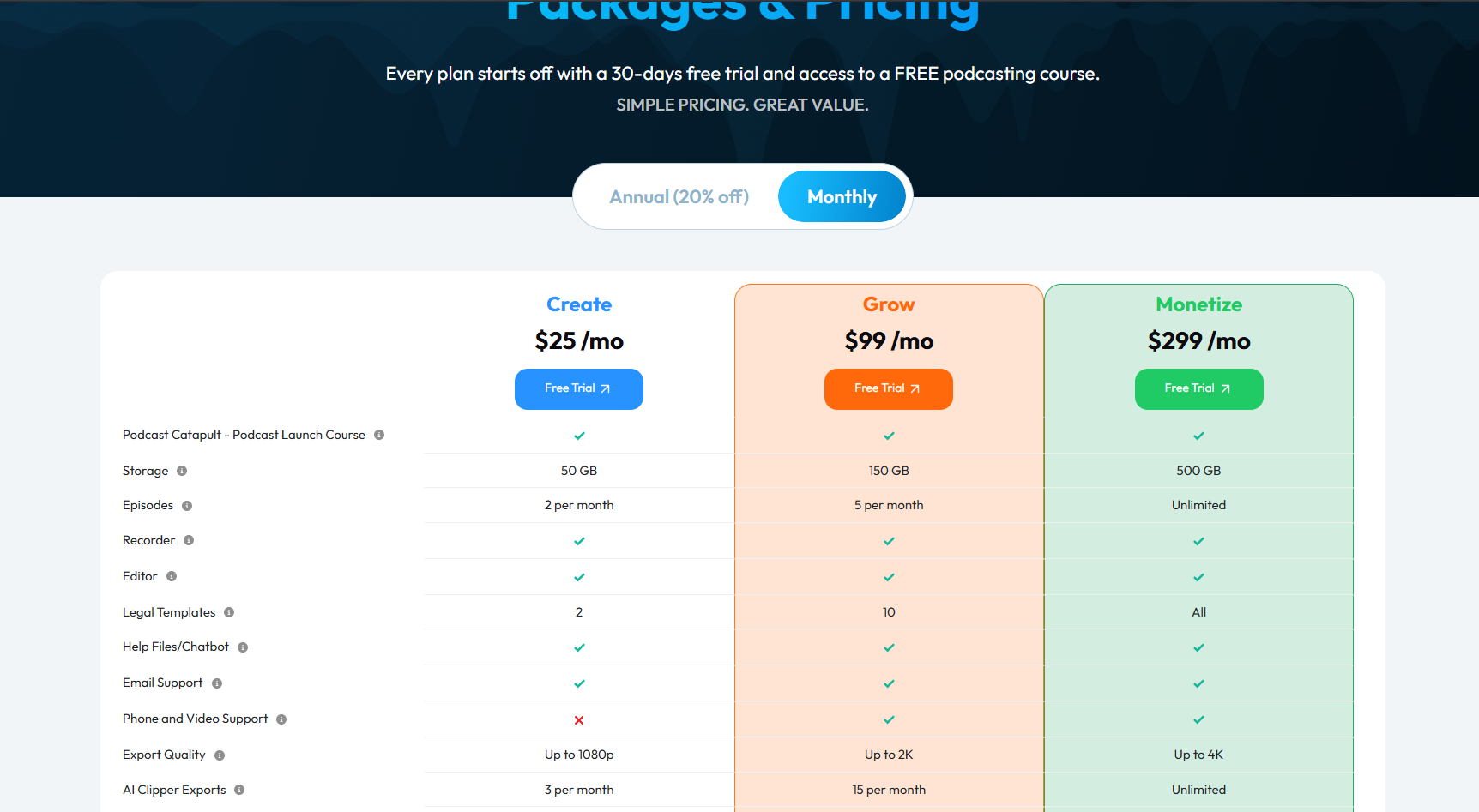Click info icon for Phone and Video Support
1479x812 pixels.
[281, 719]
